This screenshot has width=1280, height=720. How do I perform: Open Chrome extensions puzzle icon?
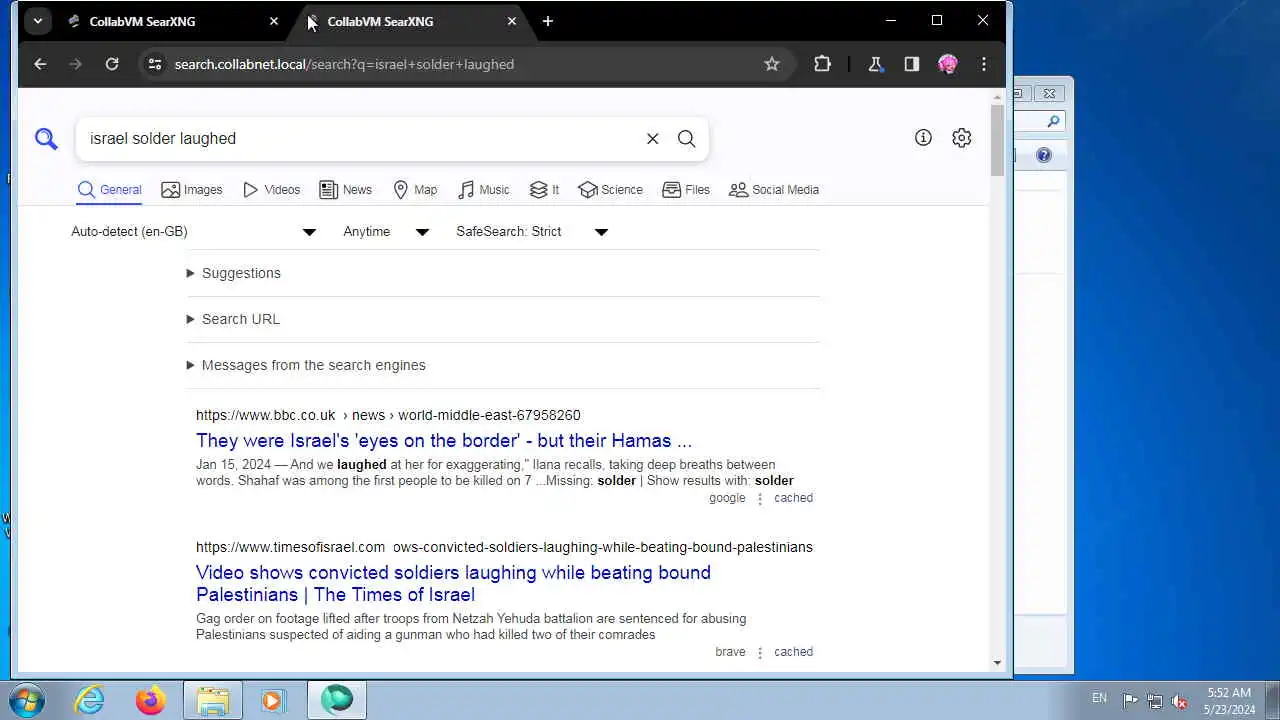pos(822,64)
